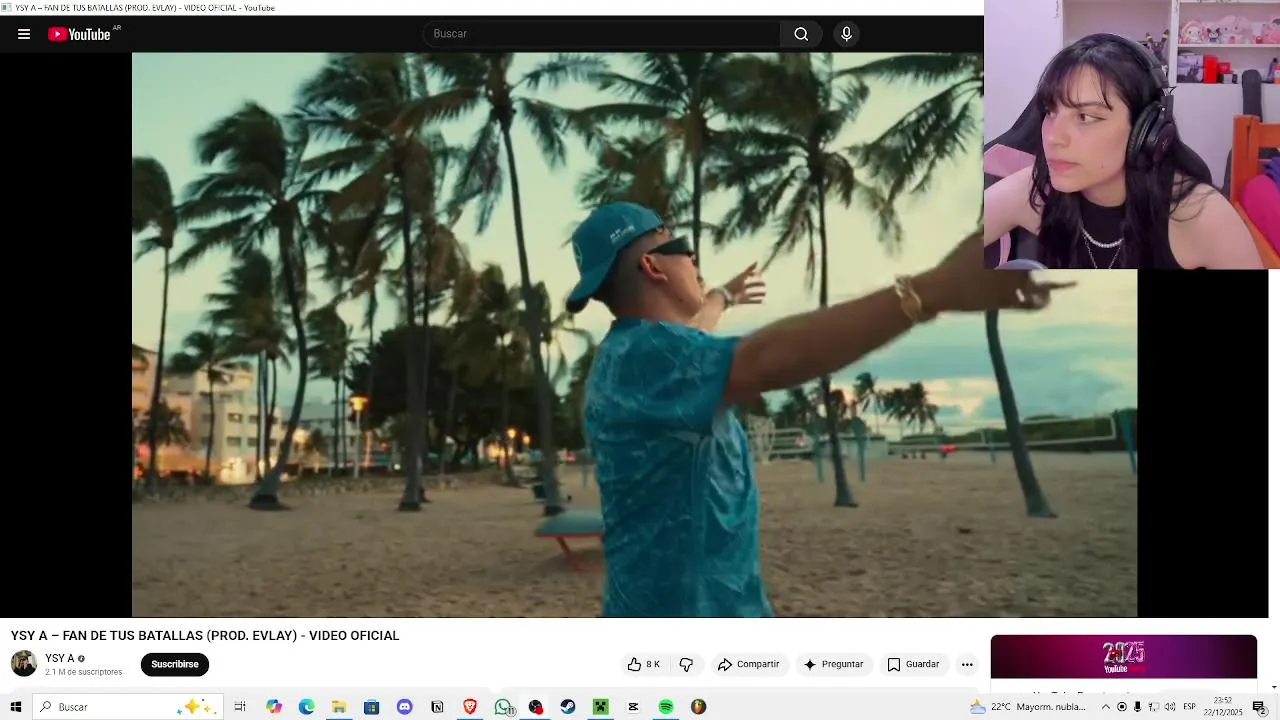1280x720 pixels.
Task: Open the three-dot more actions menu
Action: pyautogui.click(x=967, y=664)
